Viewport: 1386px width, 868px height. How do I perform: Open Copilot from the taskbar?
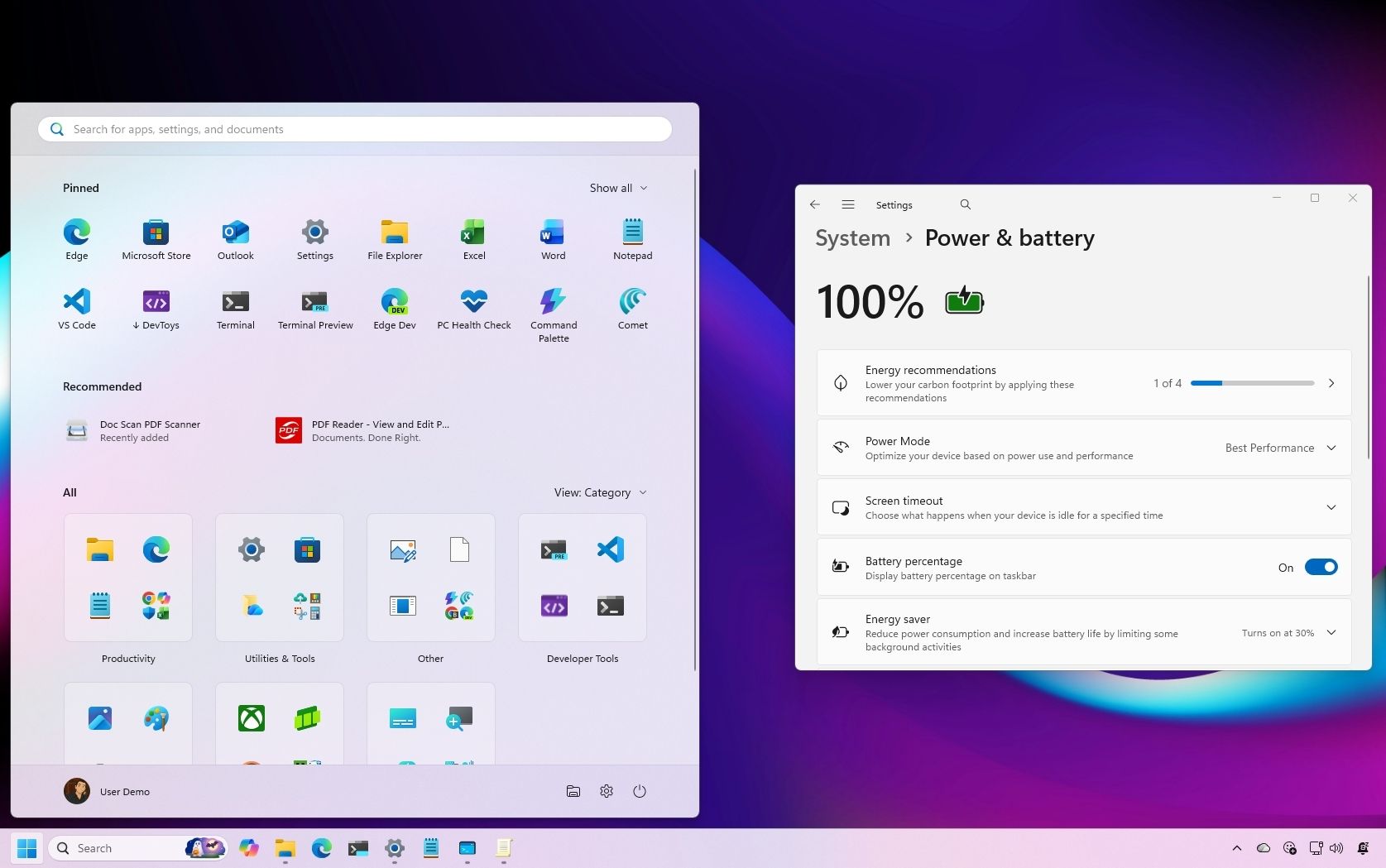click(248, 848)
